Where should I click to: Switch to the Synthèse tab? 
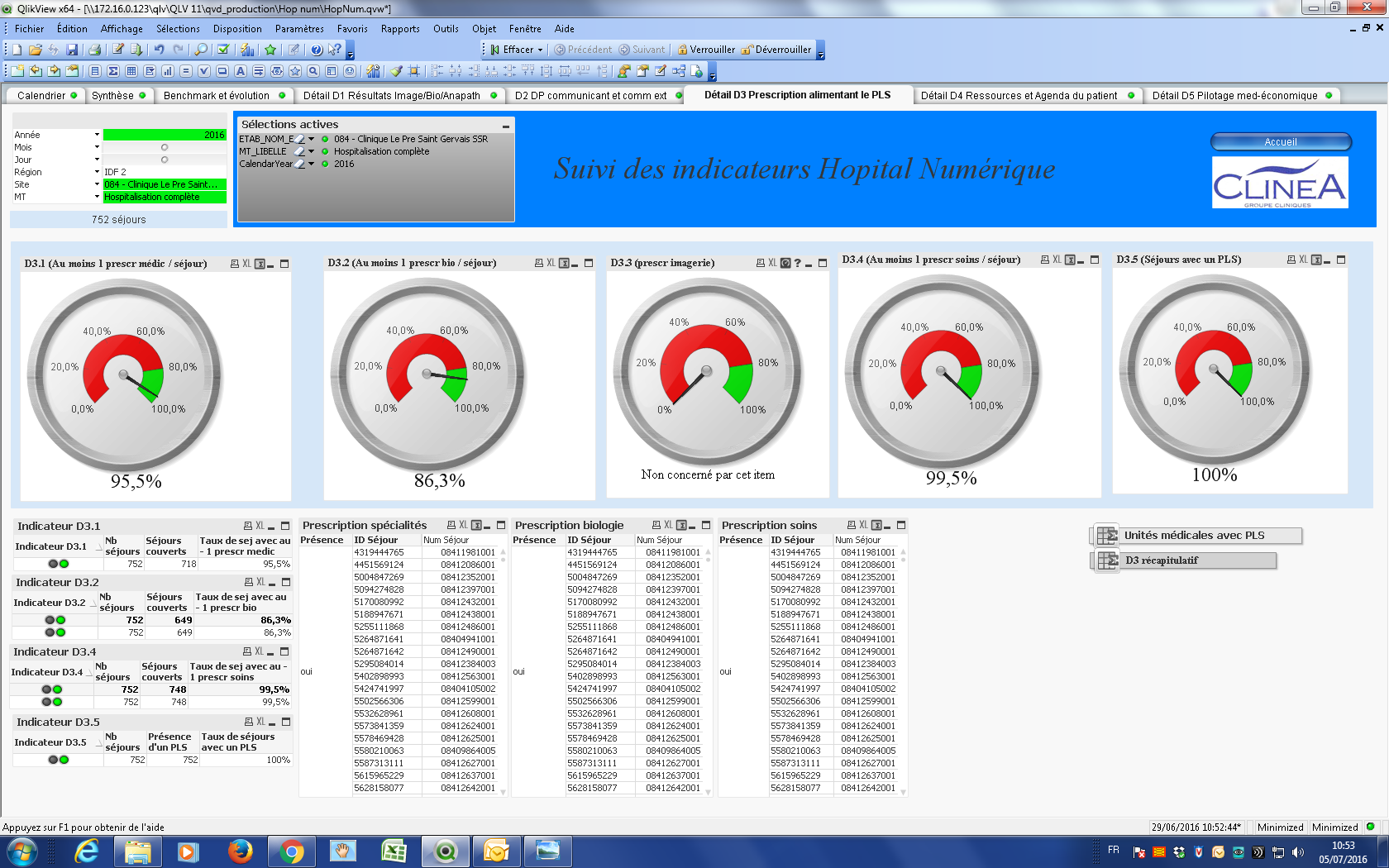pyautogui.click(x=119, y=95)
